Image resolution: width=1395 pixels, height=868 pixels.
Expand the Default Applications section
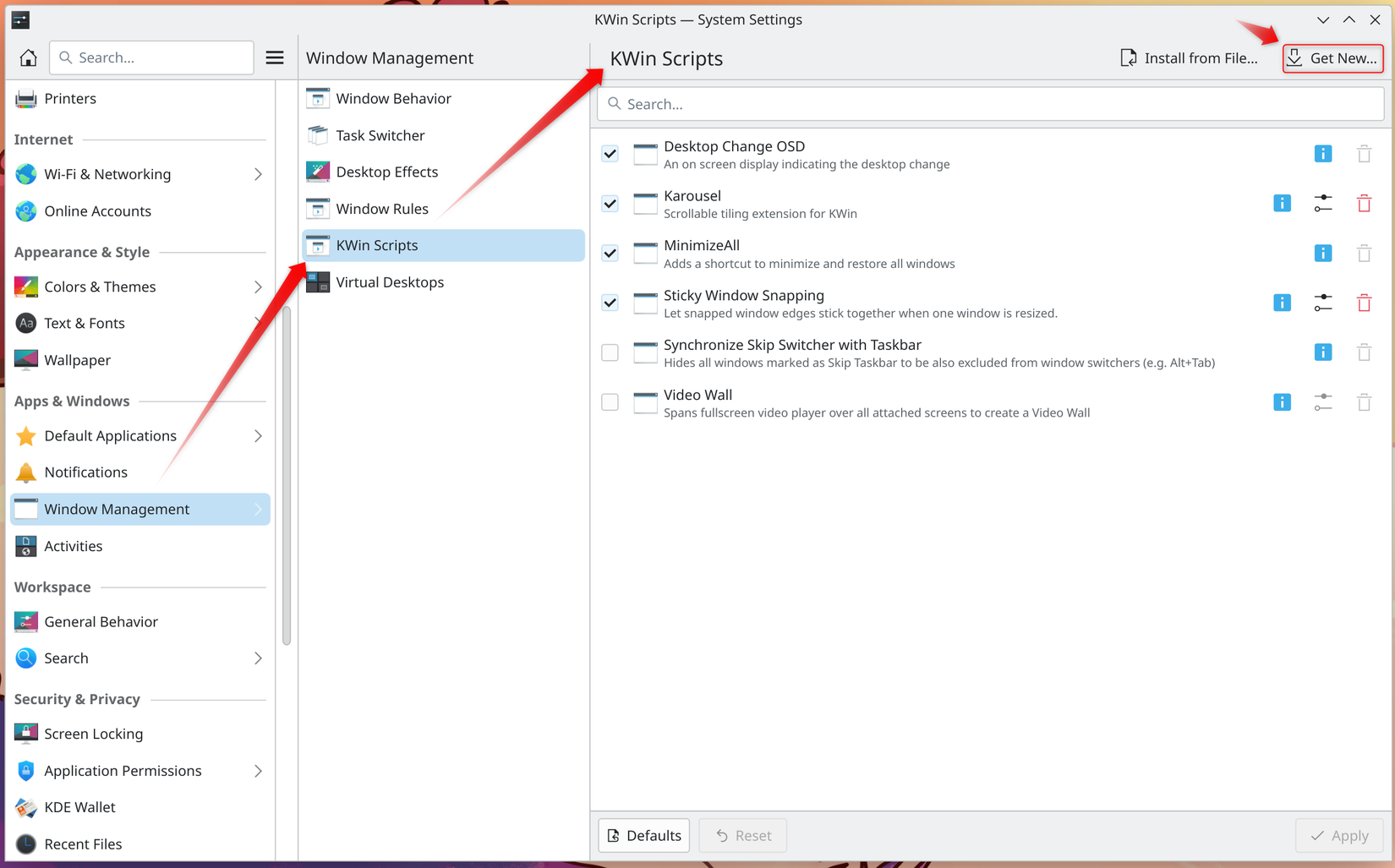click(x=258, y=435)
